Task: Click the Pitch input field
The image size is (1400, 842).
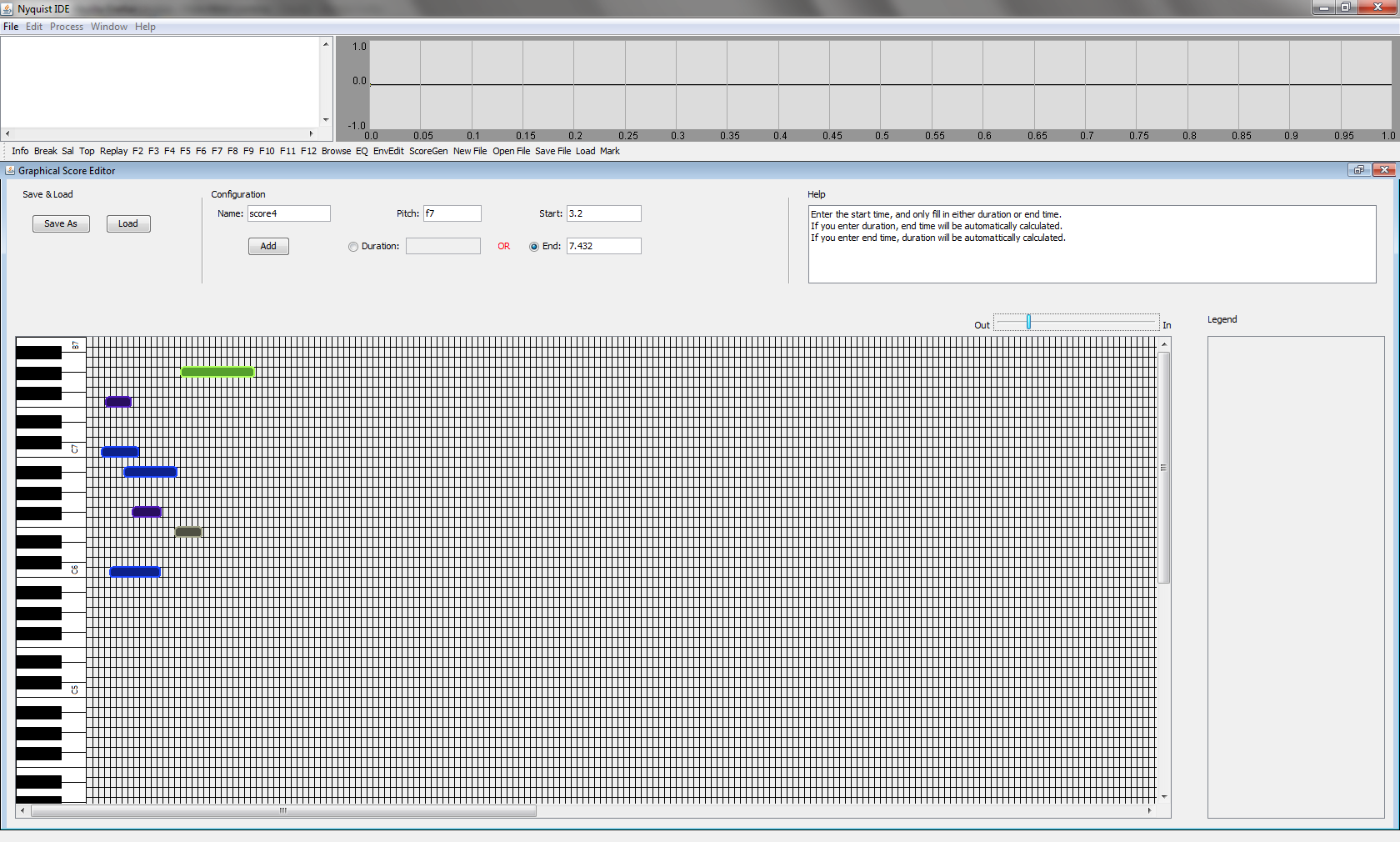Action: (452, 213)
